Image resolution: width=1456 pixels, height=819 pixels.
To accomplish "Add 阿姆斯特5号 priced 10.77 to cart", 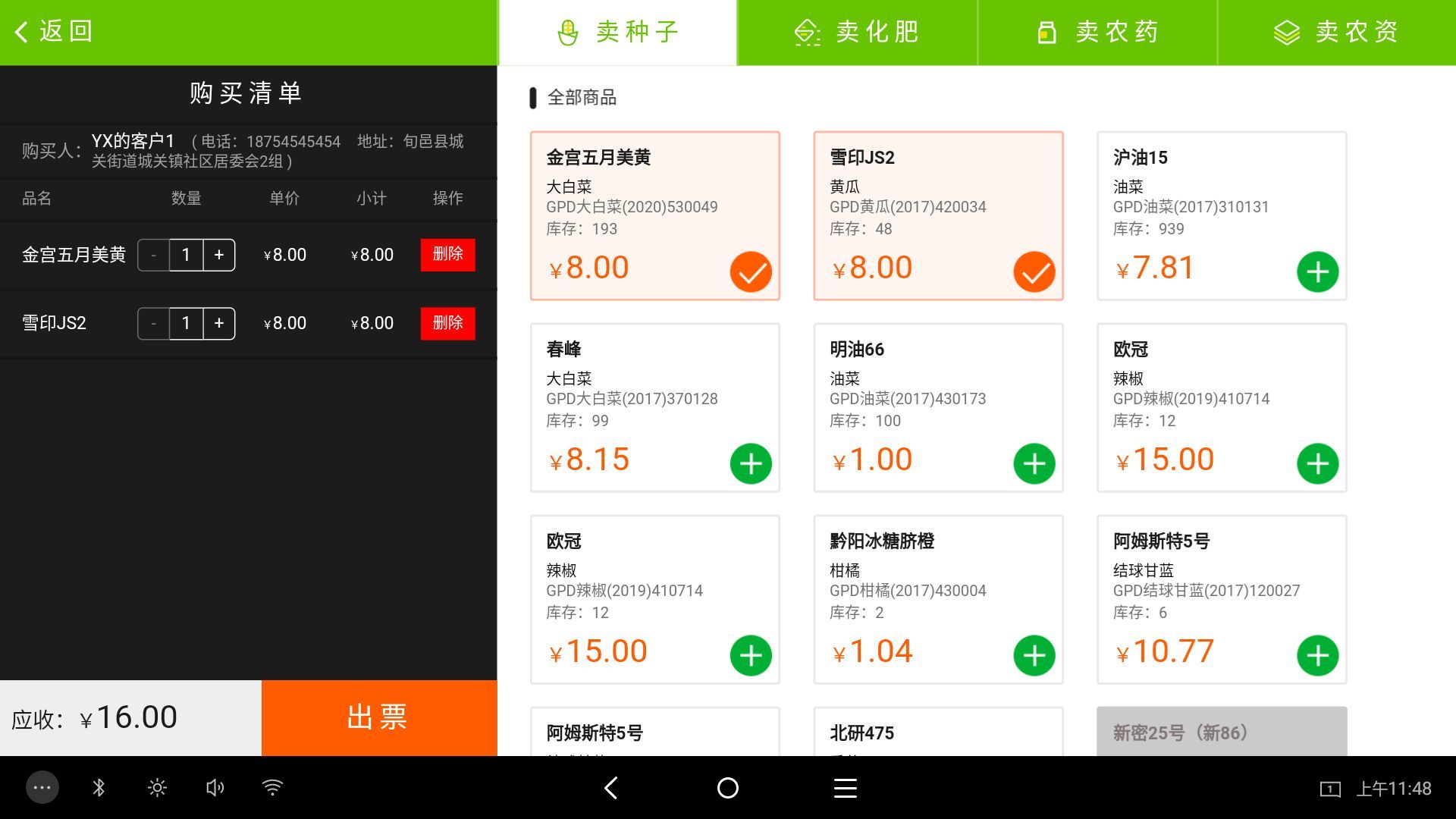I will point(1318,655).
